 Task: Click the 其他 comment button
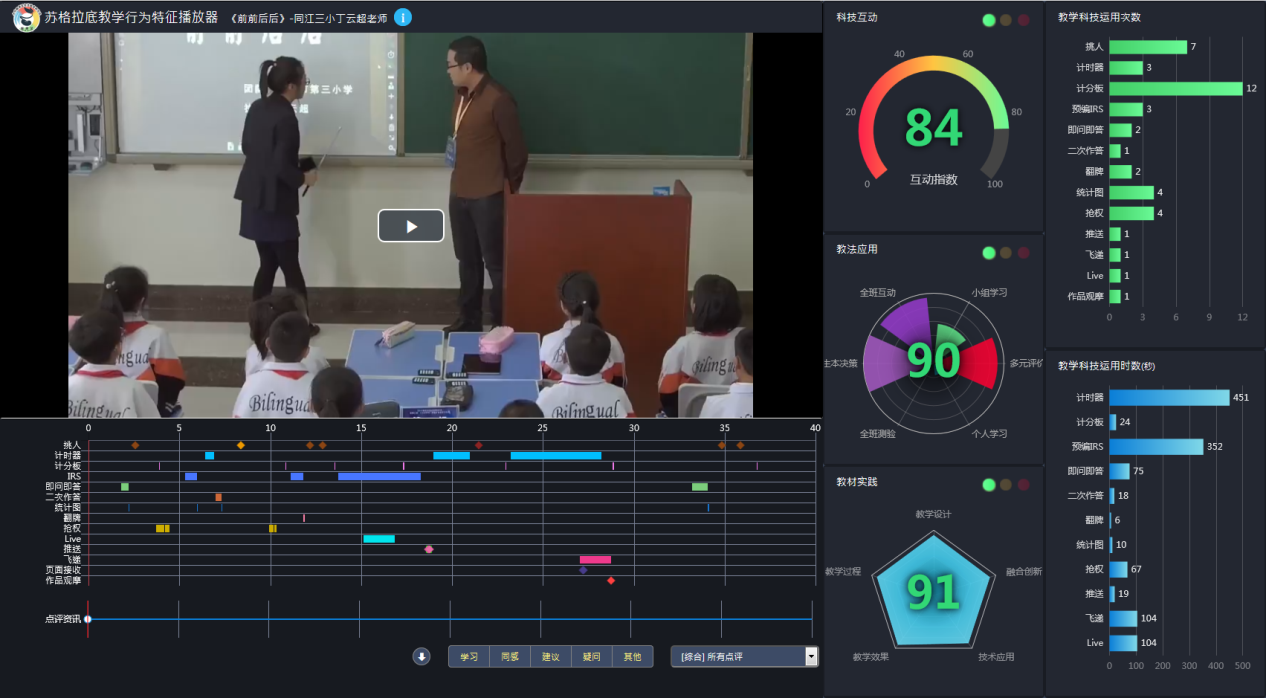[632, 657]
